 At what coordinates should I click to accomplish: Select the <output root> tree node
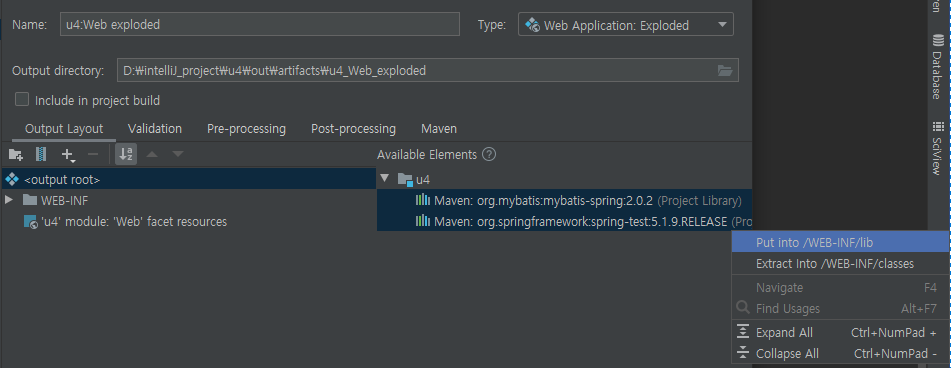point(189,179)
